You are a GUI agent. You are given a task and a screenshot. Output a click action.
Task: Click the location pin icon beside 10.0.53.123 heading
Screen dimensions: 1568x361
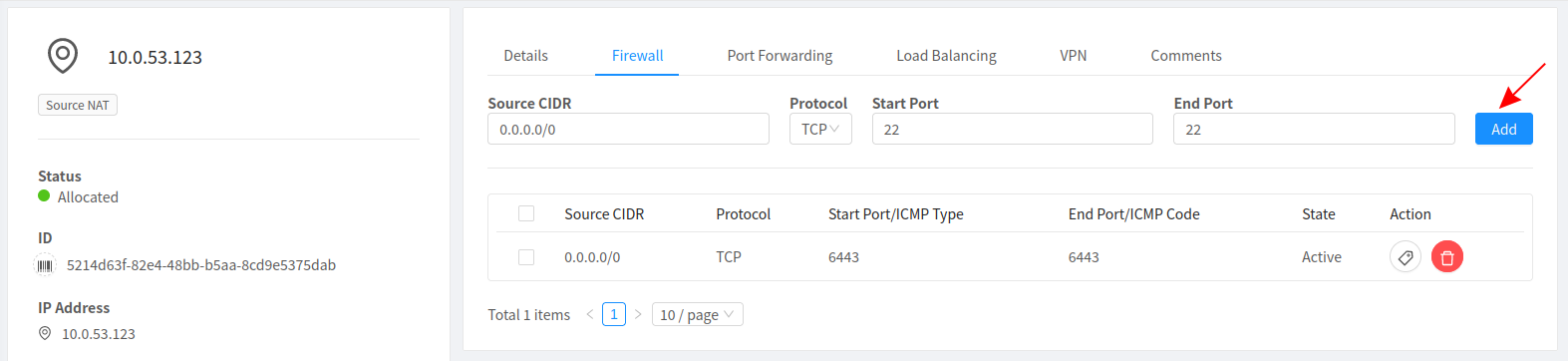tap(63, 56)
